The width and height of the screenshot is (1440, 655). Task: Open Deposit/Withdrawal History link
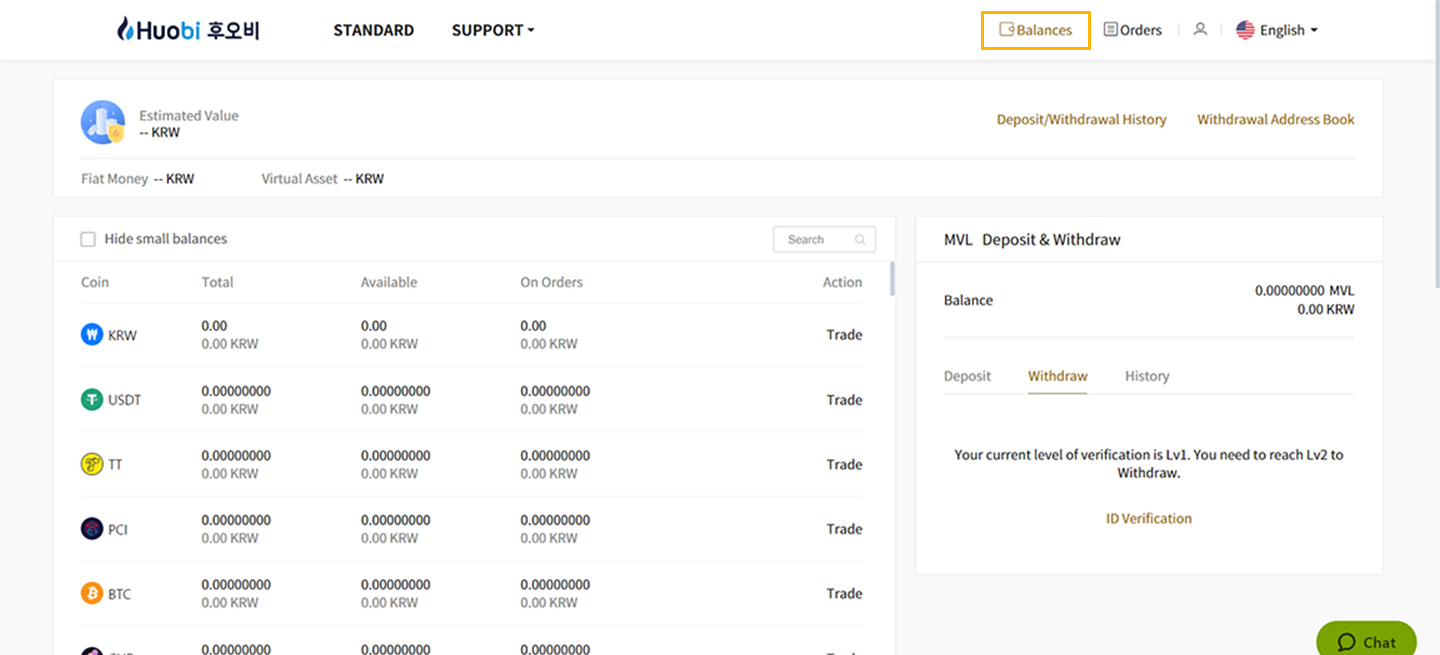[x=1081, y=119]
